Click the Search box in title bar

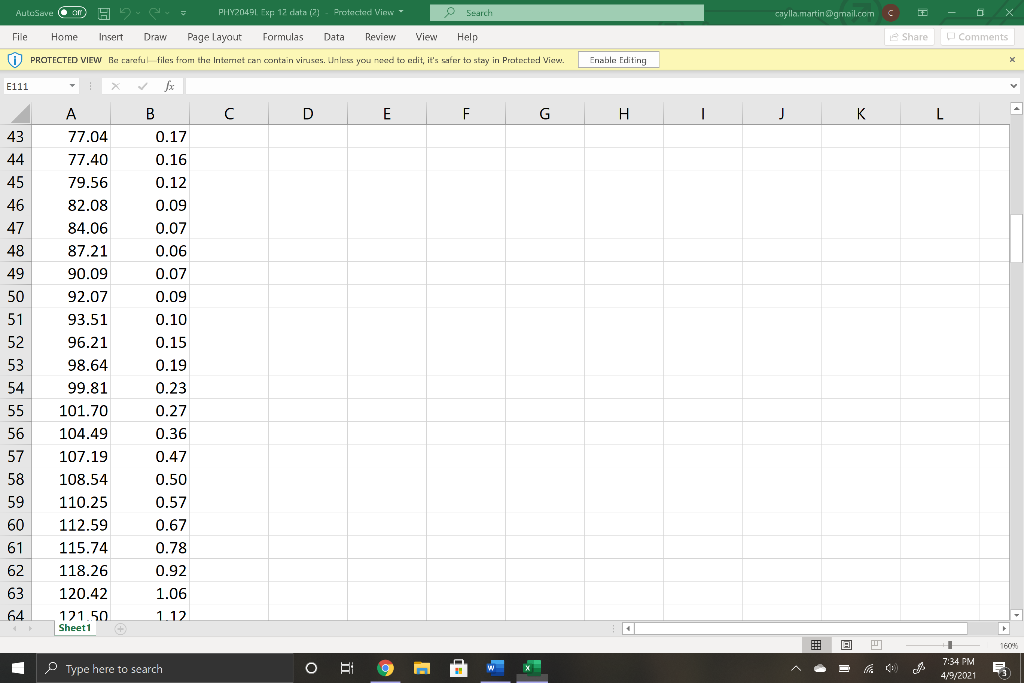coord(567,12)
